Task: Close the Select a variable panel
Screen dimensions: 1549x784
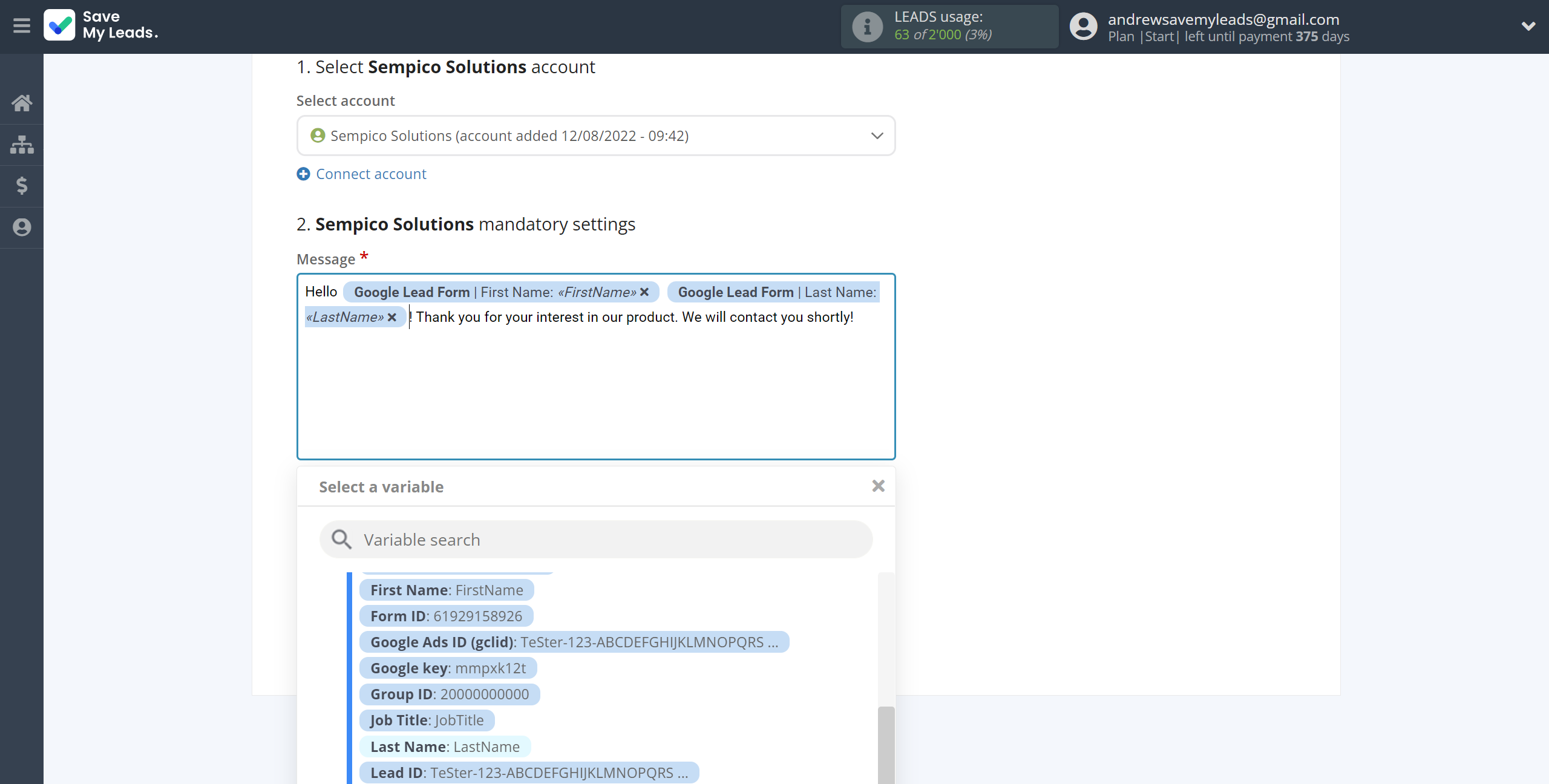Action: coord(879,486)
